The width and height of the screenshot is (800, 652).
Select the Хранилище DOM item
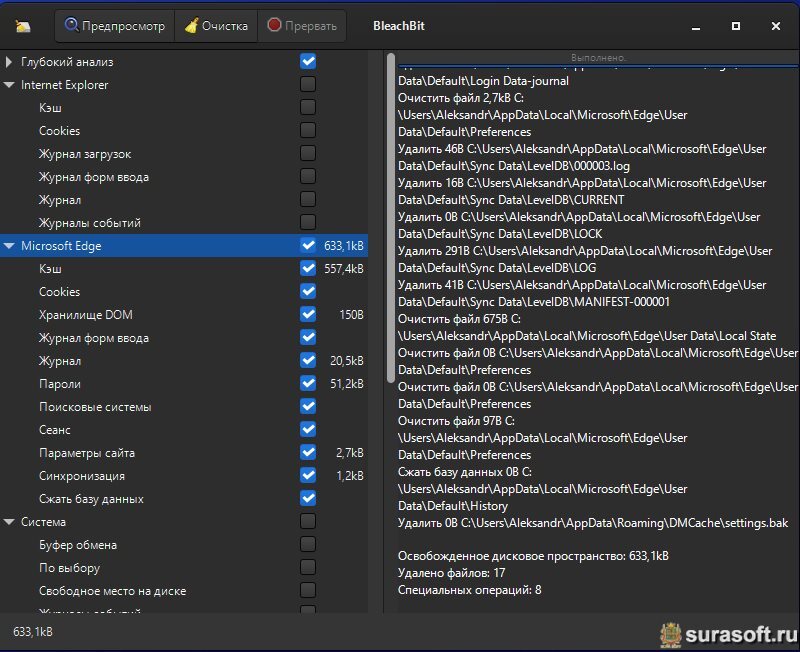85,315
